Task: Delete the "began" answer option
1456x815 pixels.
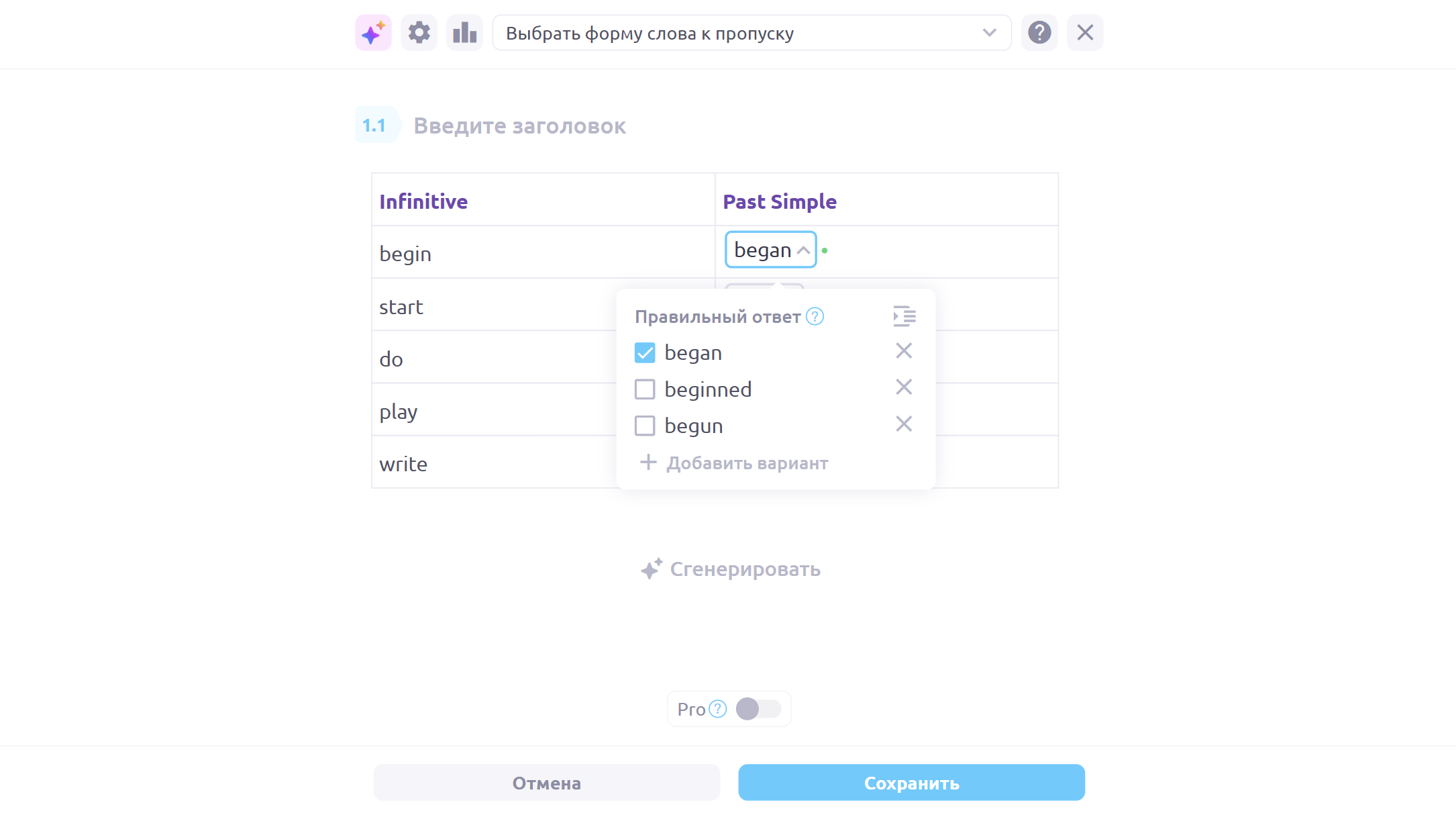Action: coord(904,351)
